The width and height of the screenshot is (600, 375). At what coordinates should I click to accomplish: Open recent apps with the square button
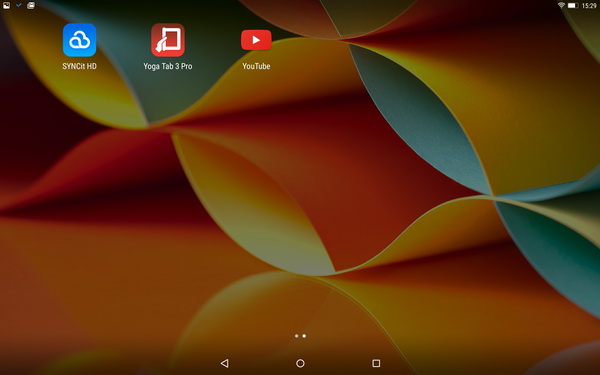tap(376, 363)
